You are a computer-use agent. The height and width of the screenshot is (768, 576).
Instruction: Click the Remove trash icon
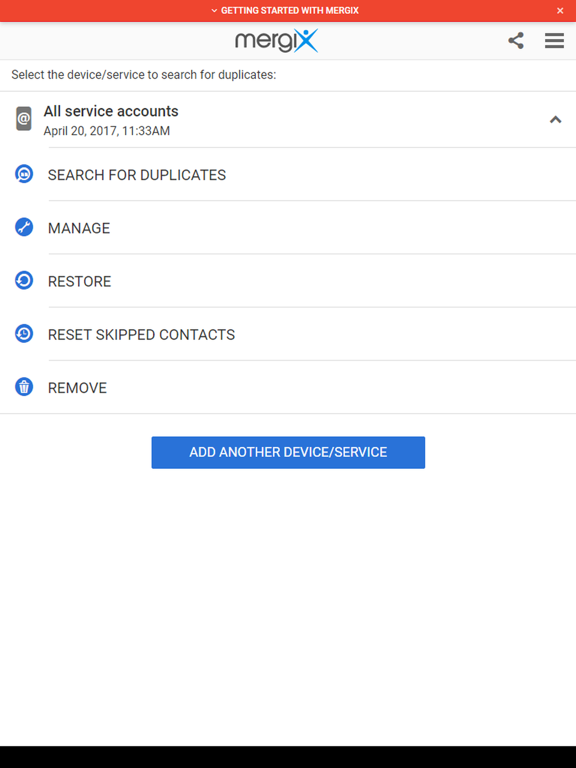pos(24,387)
